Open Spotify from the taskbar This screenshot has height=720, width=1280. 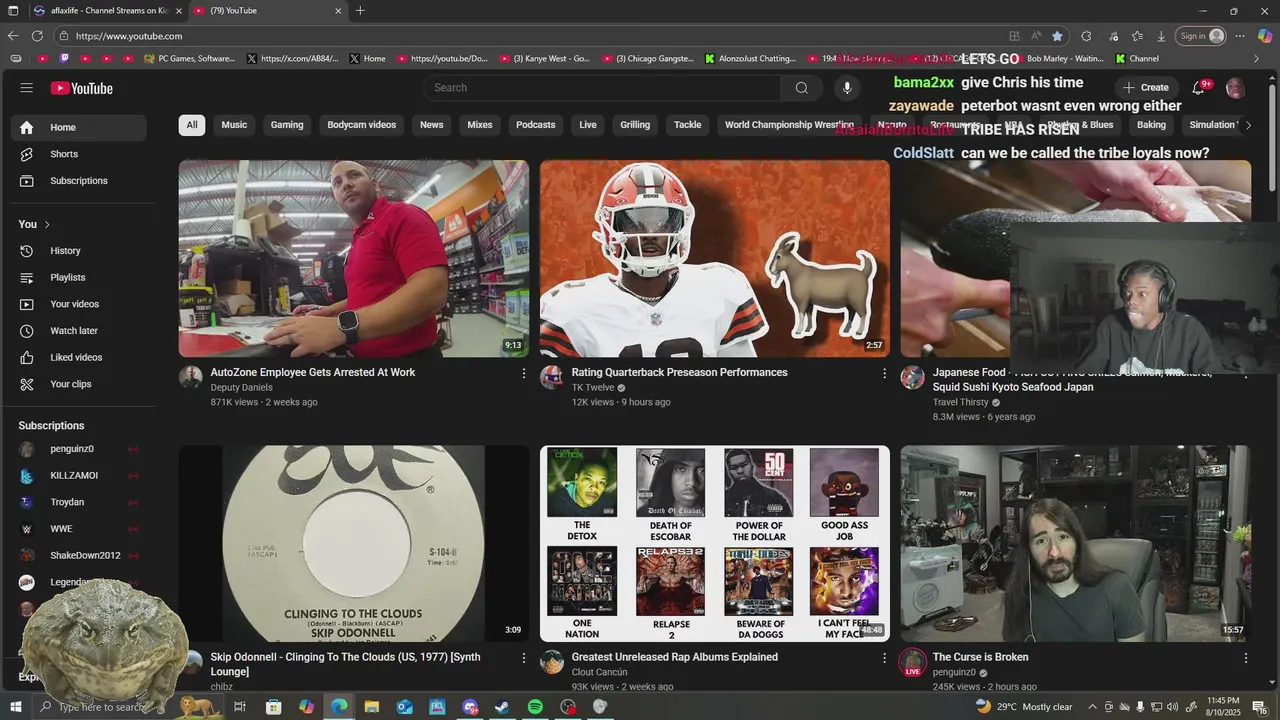pyautogui.click(x=535, y=707)
